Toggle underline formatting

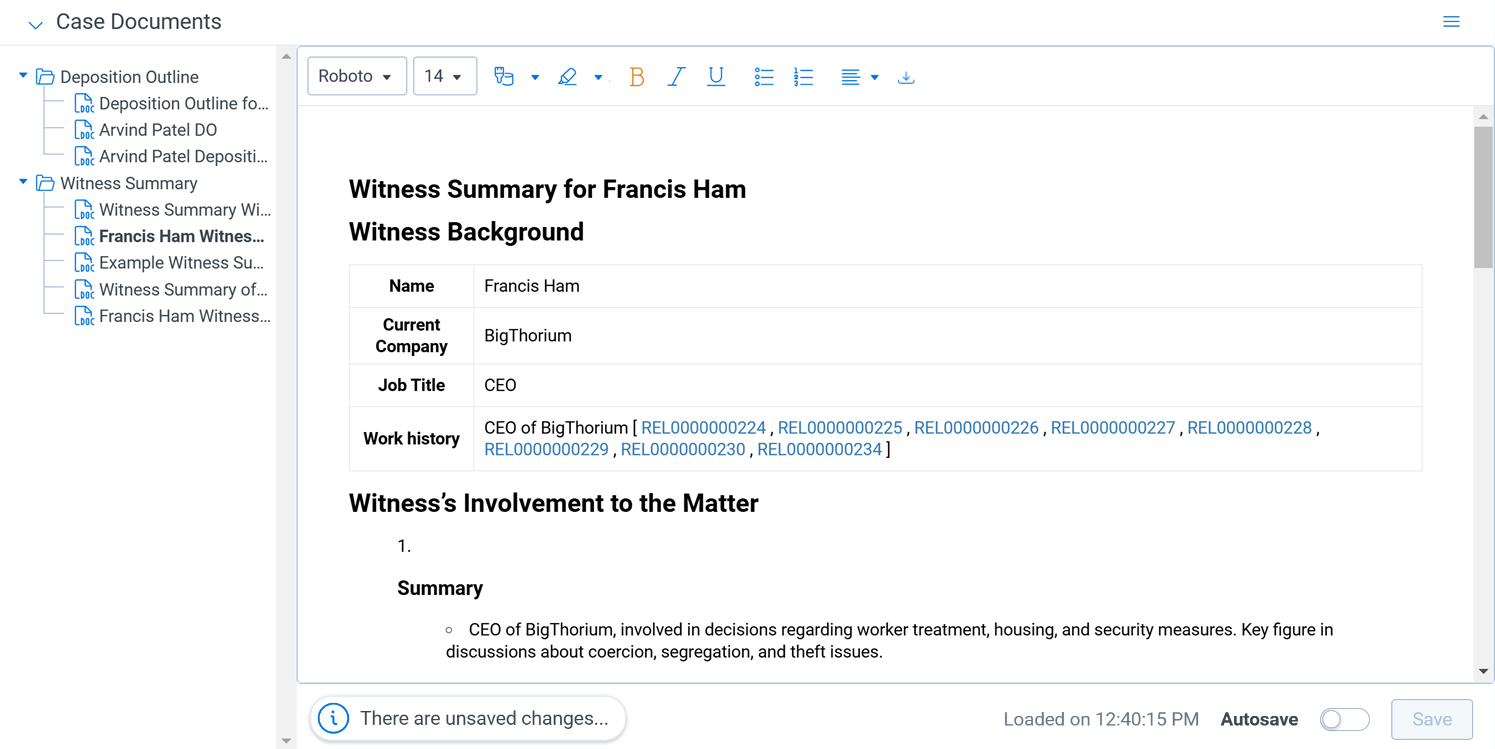[716, 77]
